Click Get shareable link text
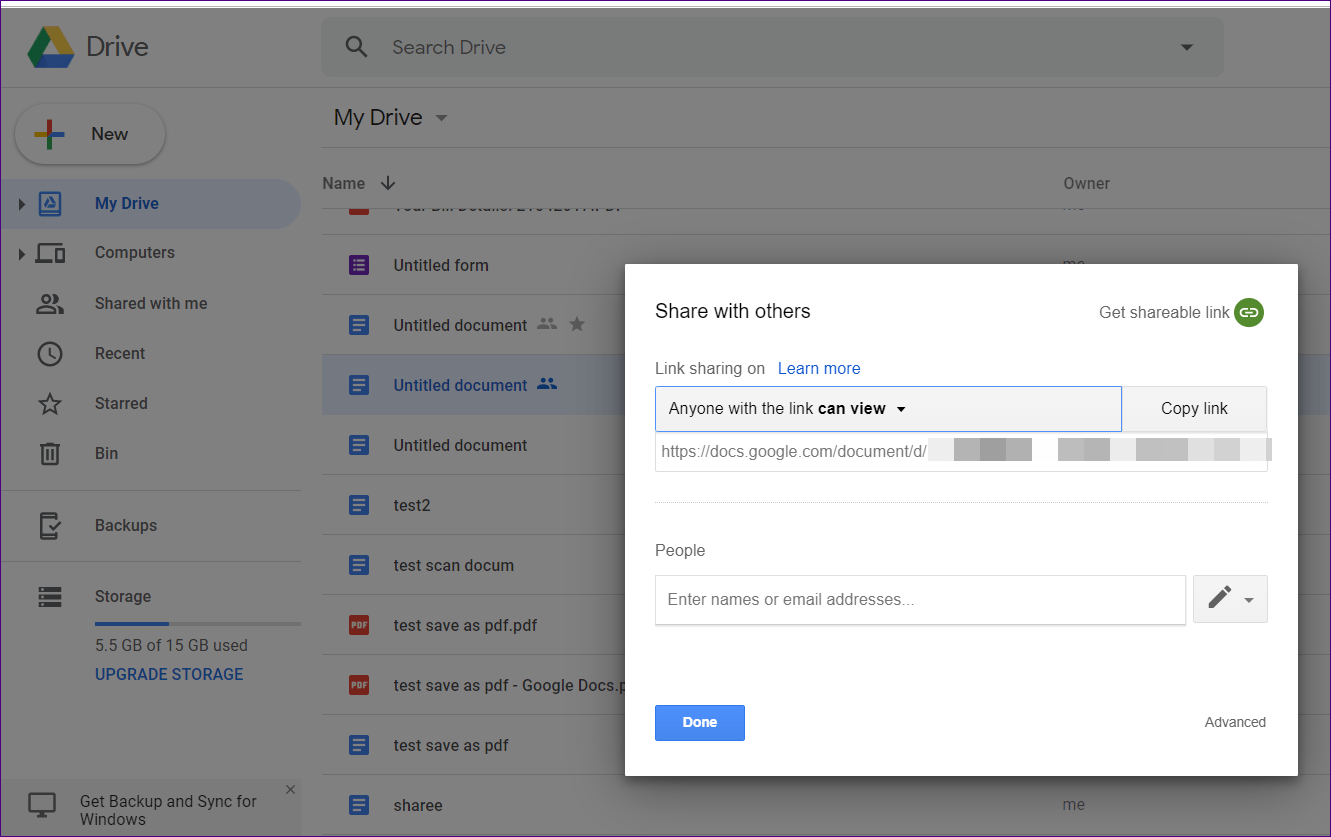The height and width of the screenshot is (837, 1331). 1164,313
